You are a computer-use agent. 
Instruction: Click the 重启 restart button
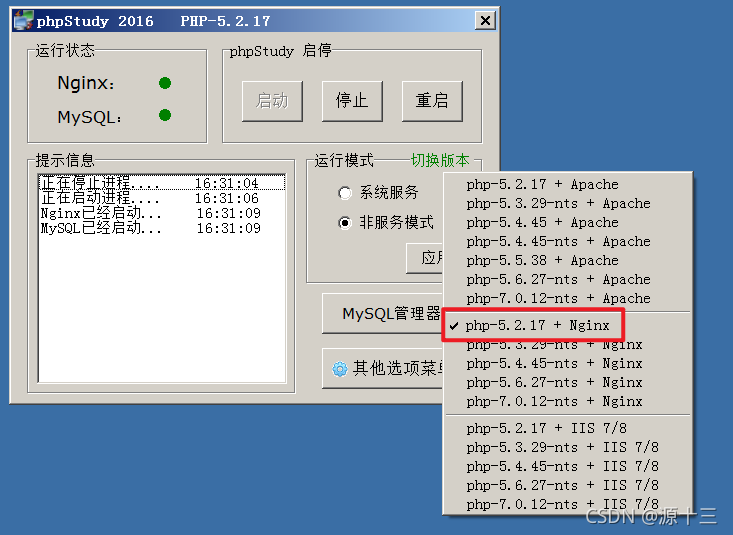(x=432, y=101)
